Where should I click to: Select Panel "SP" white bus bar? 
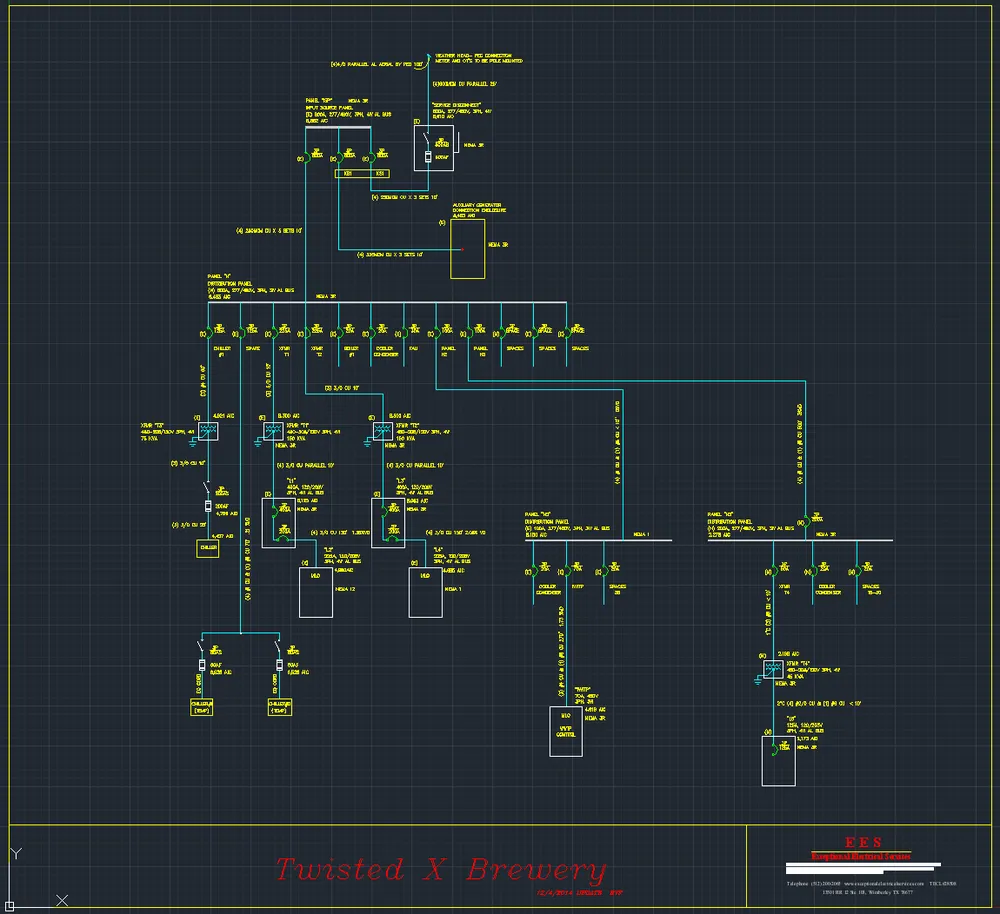point(338,128)
